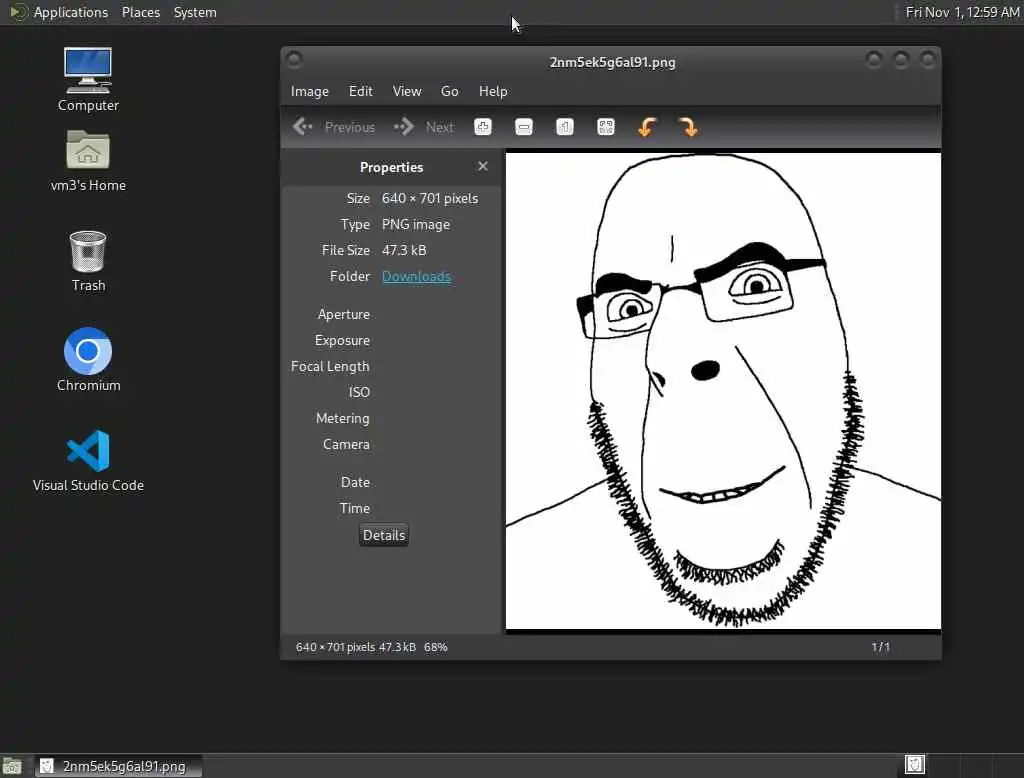Click the 'PNG image' type value

[x=416, y=224]
